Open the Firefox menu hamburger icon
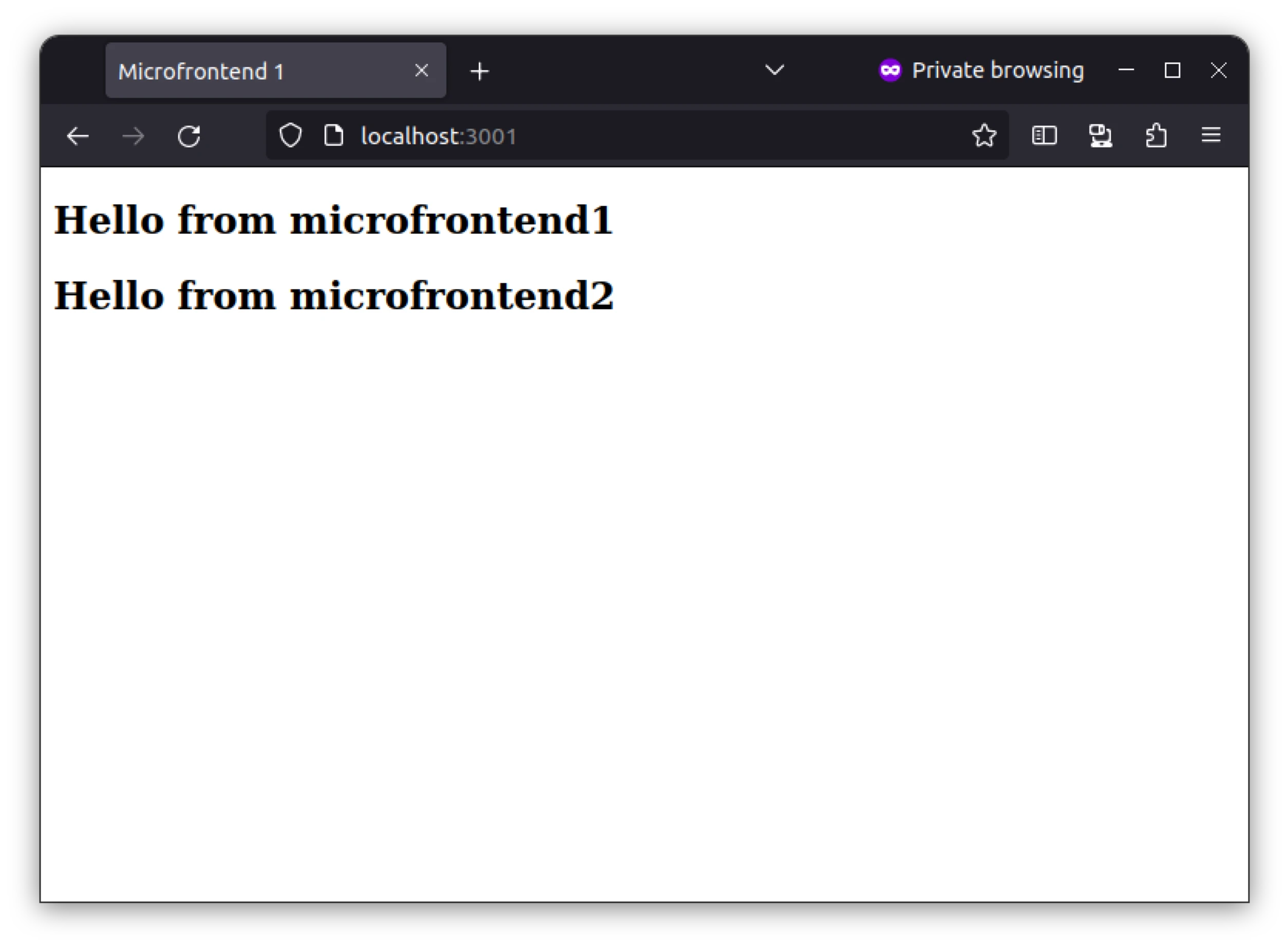 pos(1211,135)
